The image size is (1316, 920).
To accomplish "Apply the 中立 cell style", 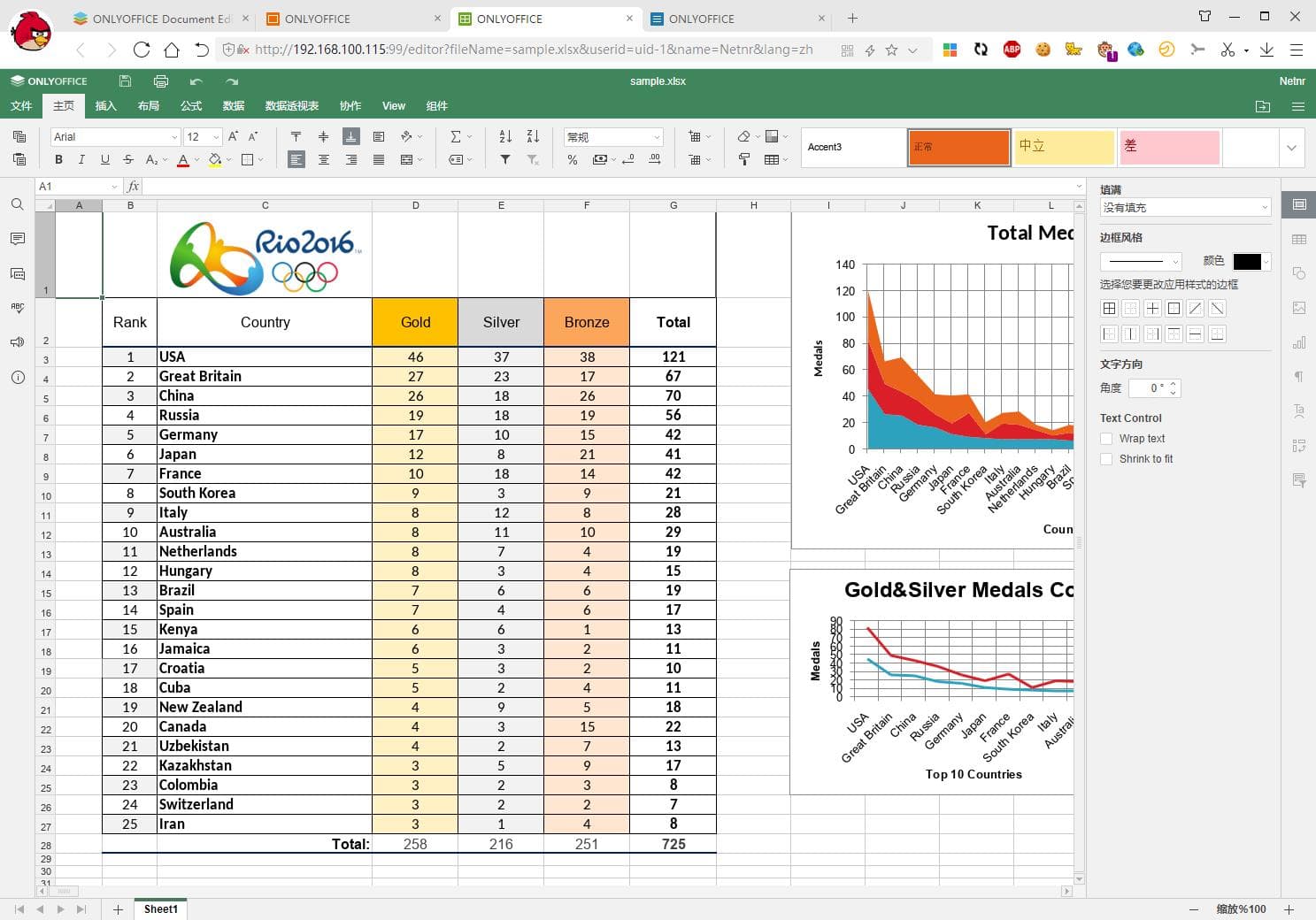I will point(1064,147).
